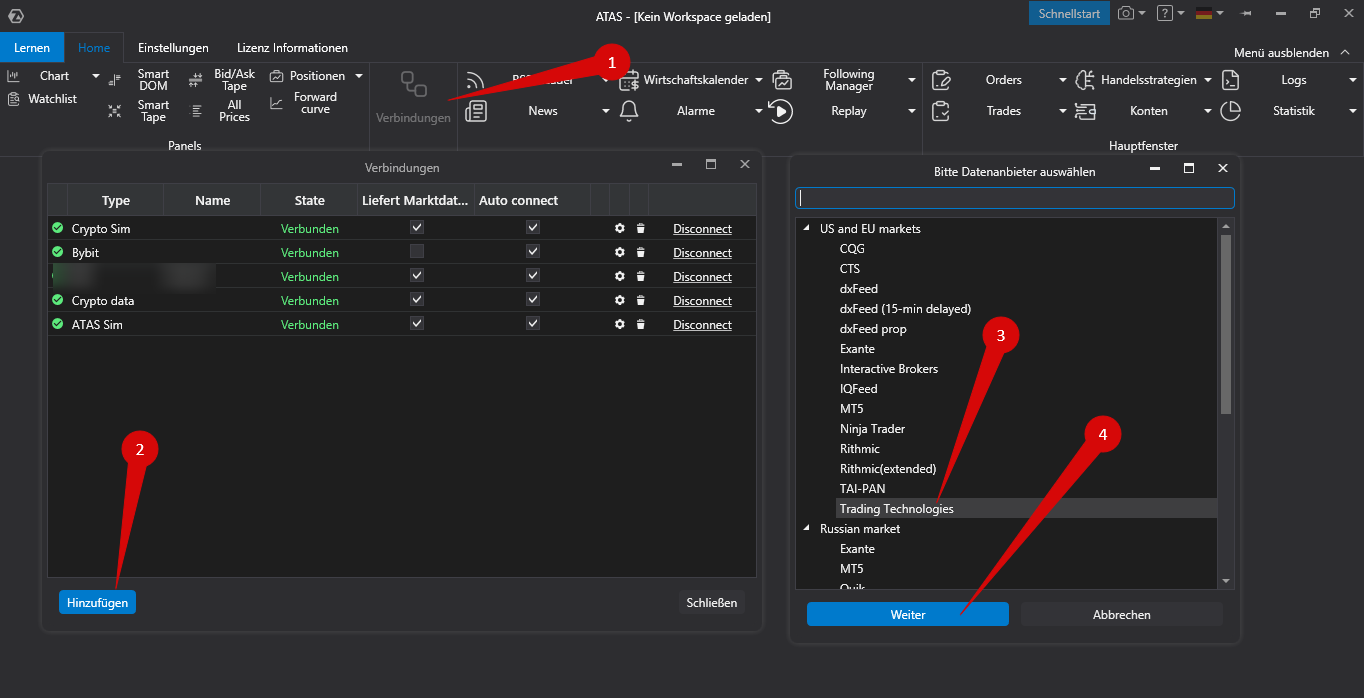Collapse the Russian market group

pos(806,528)
